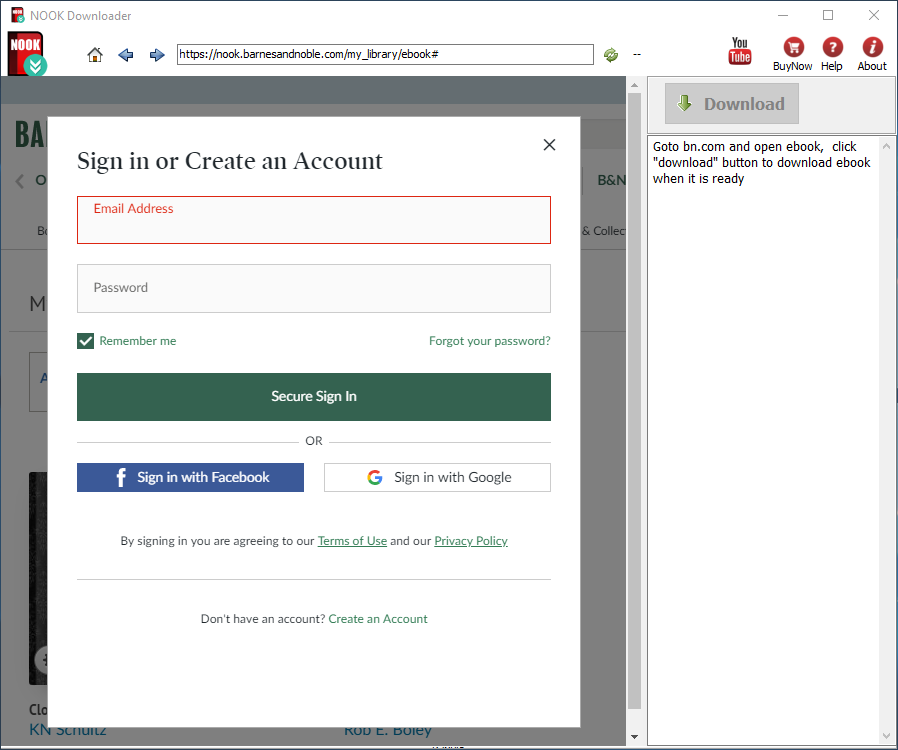The width and height of the screenshot is (898, 750).
Task: Click the Secure Sign In button
Action: click(x=314, y=397)
